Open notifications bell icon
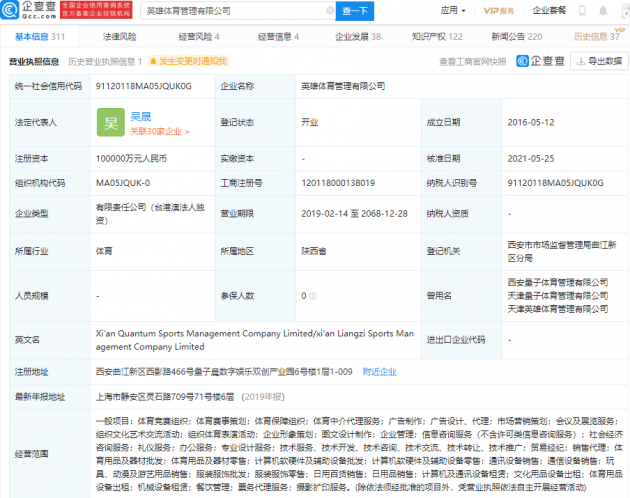This screenshot has height=498, width=630. [x=603, y=11]
